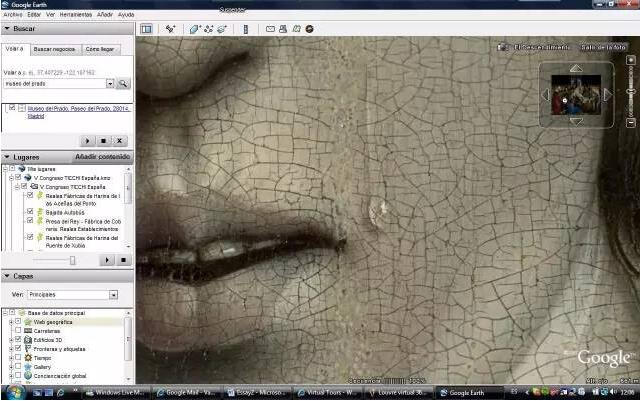The height and width of the screenshot is (401, 640).
Task: Open the Editar menu
Action: pos(34,15)
